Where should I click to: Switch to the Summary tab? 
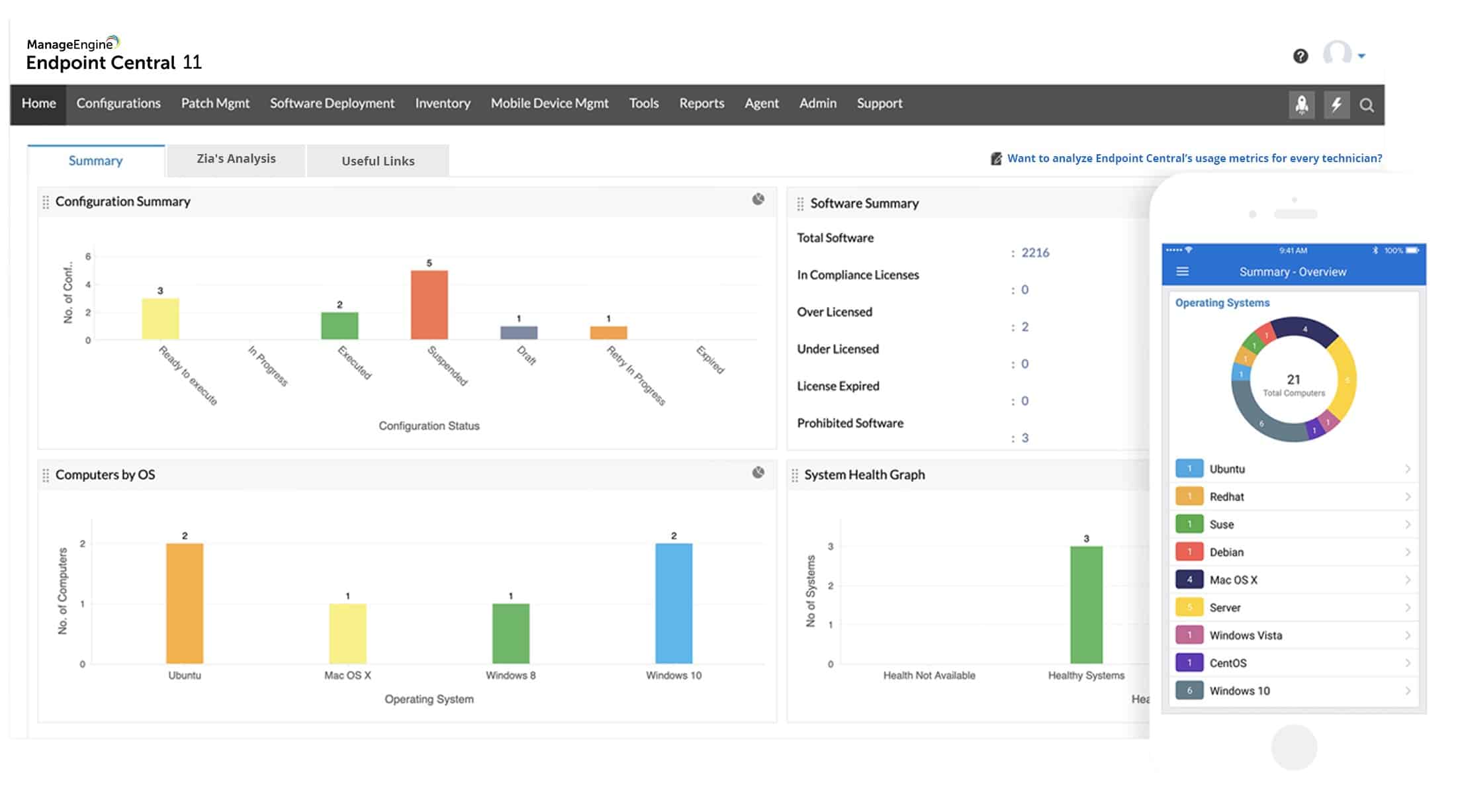point(96,161)
